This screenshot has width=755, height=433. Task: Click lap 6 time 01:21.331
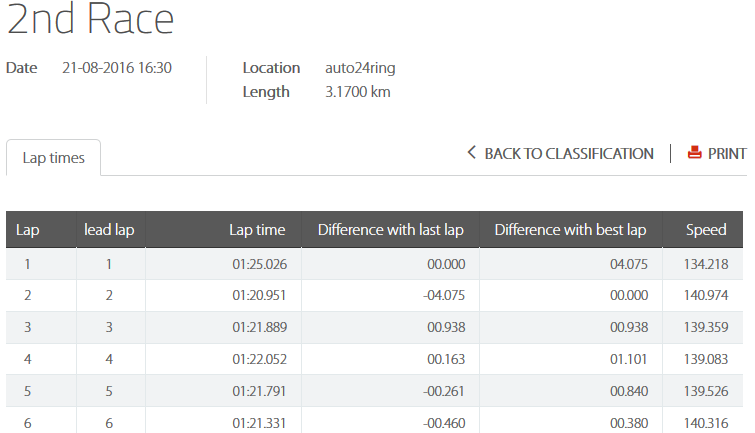(259, 423)
